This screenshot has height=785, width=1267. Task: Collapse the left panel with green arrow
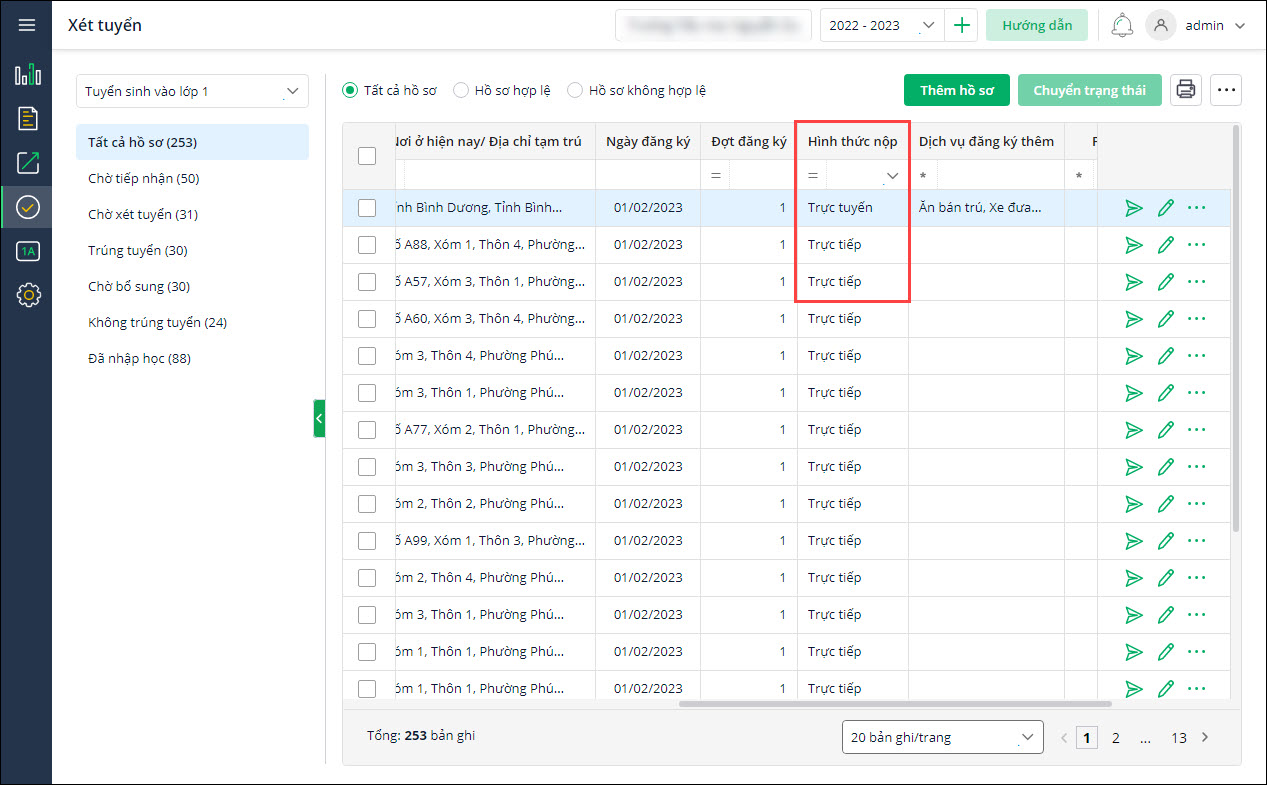tap(319, 419)
